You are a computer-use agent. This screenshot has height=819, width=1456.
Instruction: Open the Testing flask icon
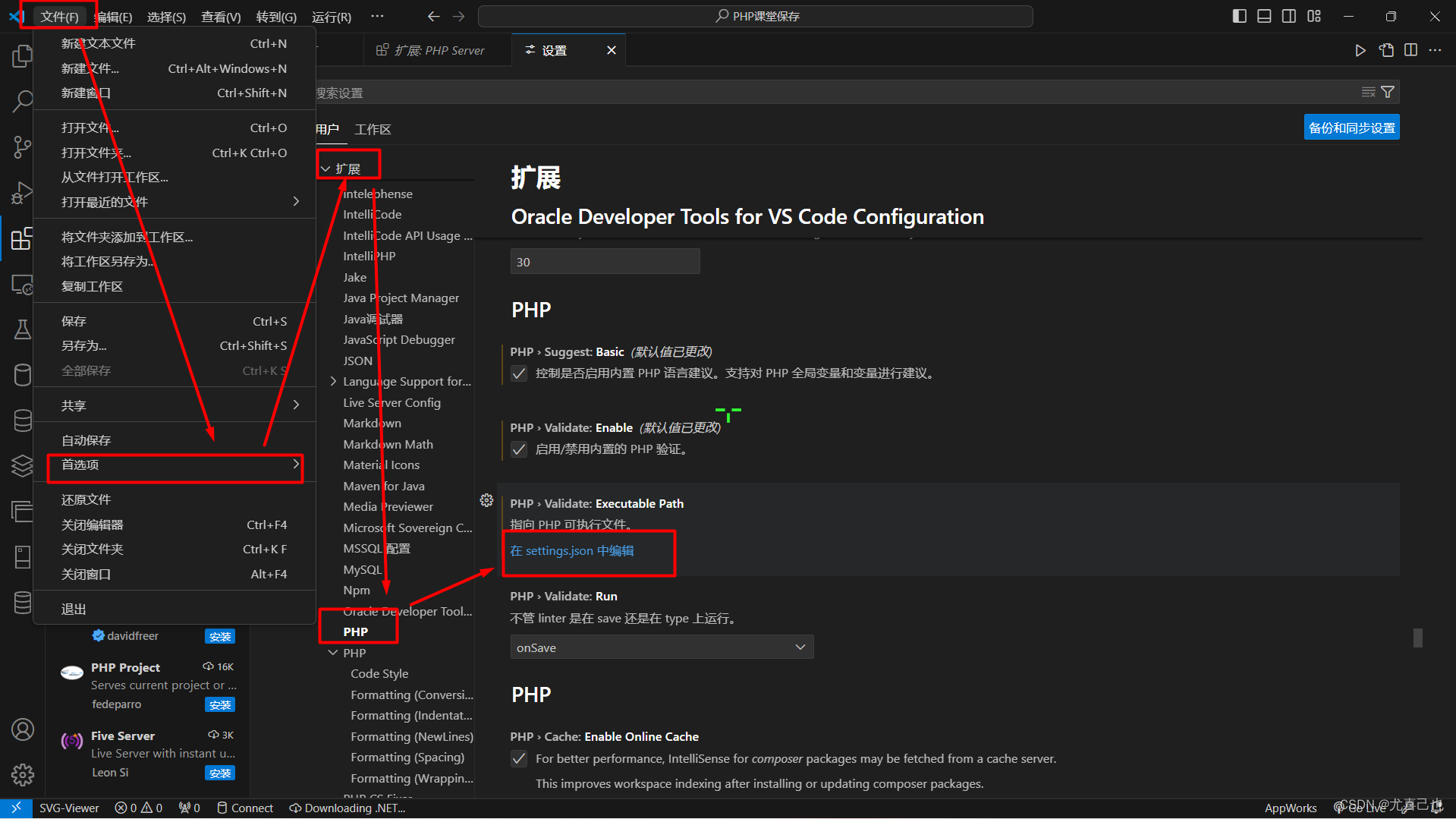point(22,329)
